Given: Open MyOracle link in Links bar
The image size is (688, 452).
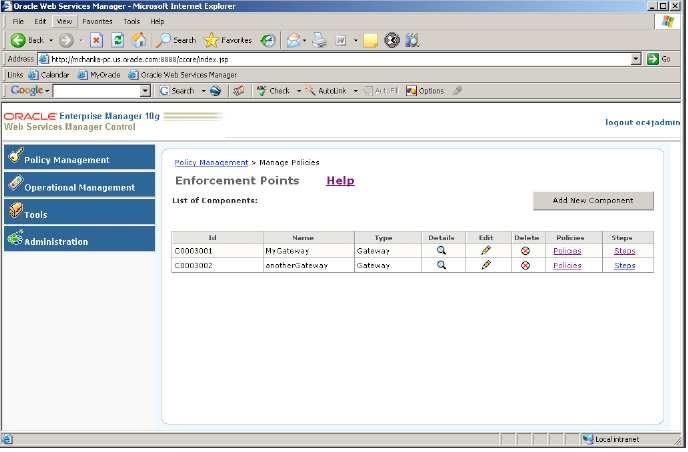Looking at the screenshot, I should (99, 75).
